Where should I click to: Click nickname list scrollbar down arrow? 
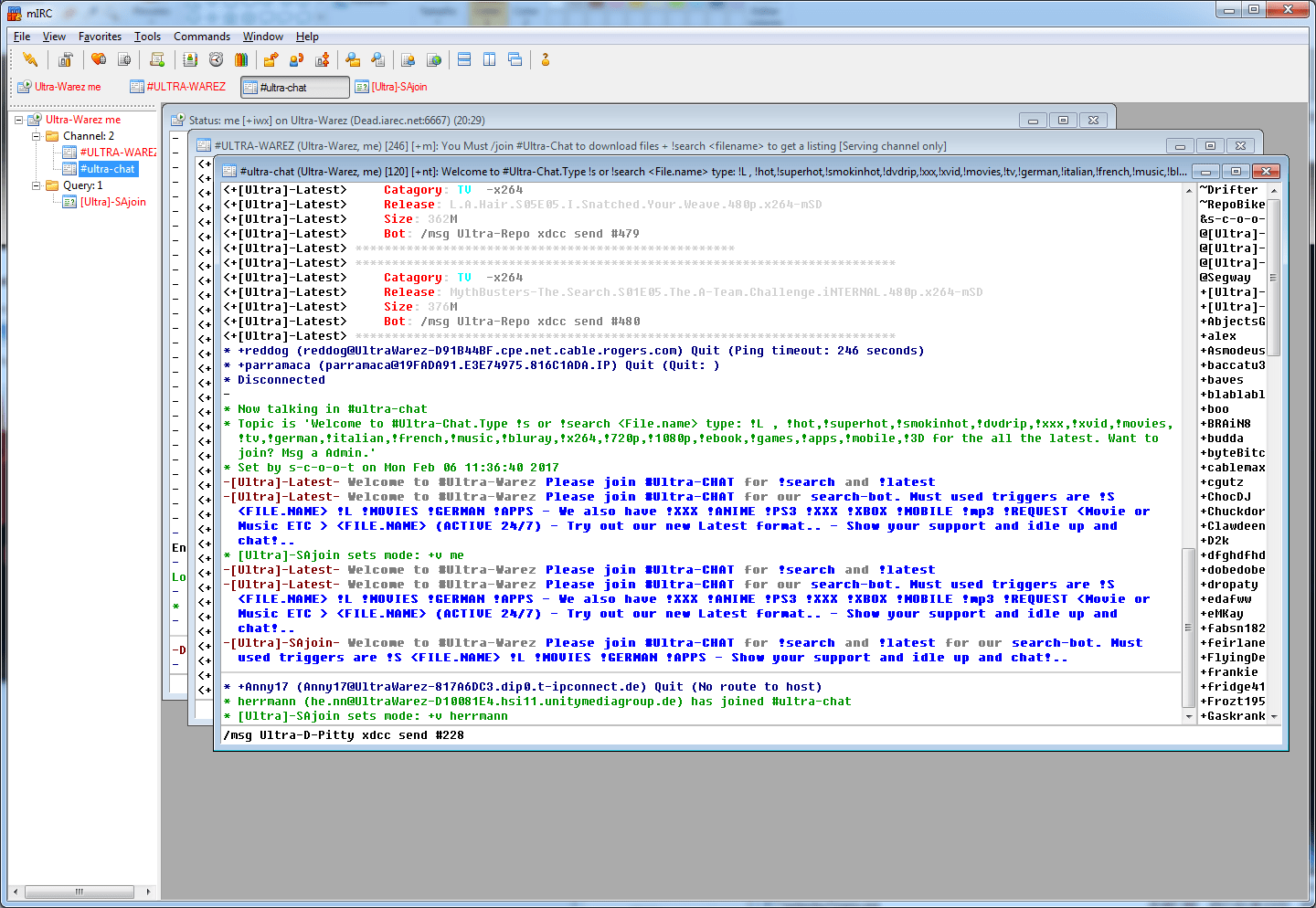click(x=1274, y=717)
